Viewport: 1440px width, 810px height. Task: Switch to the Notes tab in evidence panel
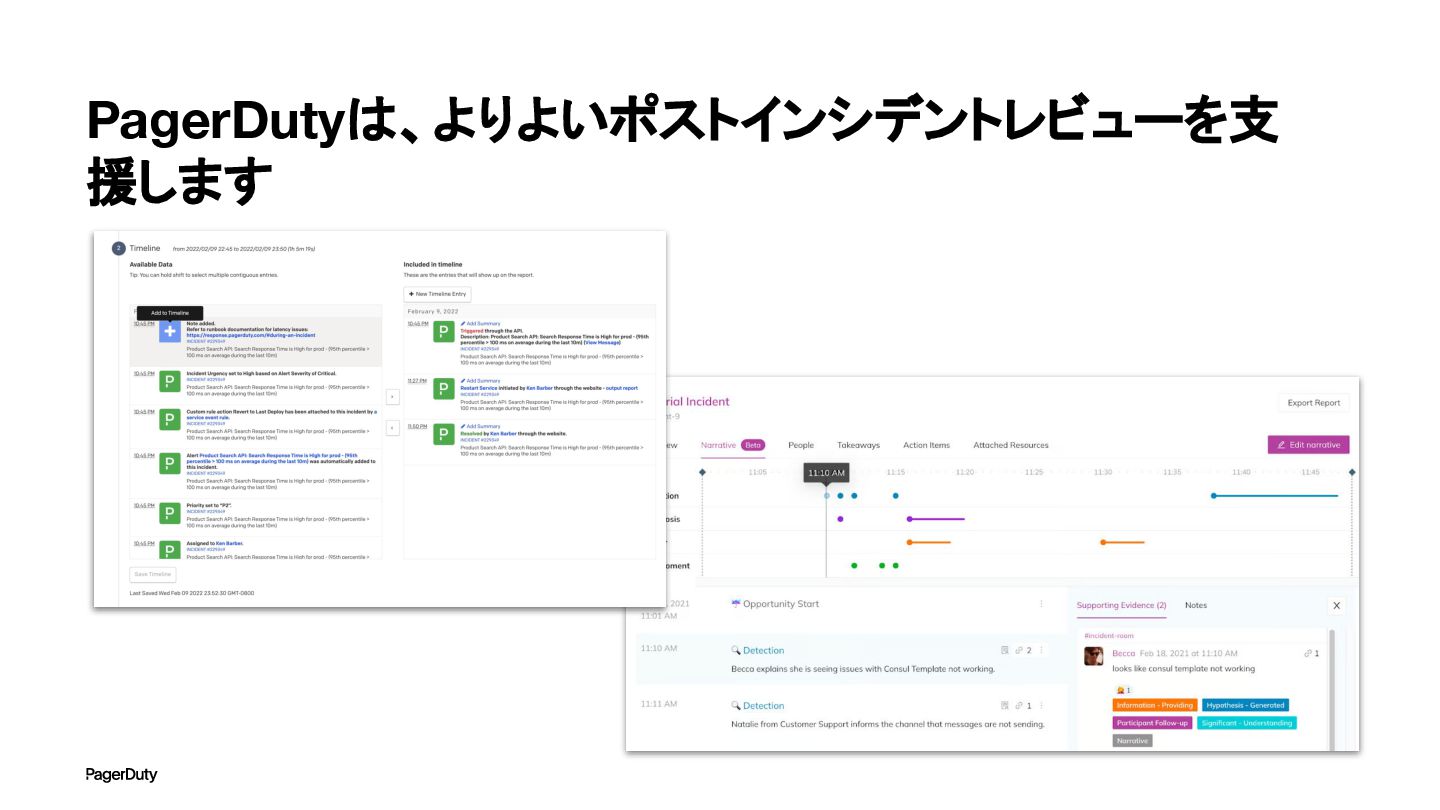(x=1196, y=605)
